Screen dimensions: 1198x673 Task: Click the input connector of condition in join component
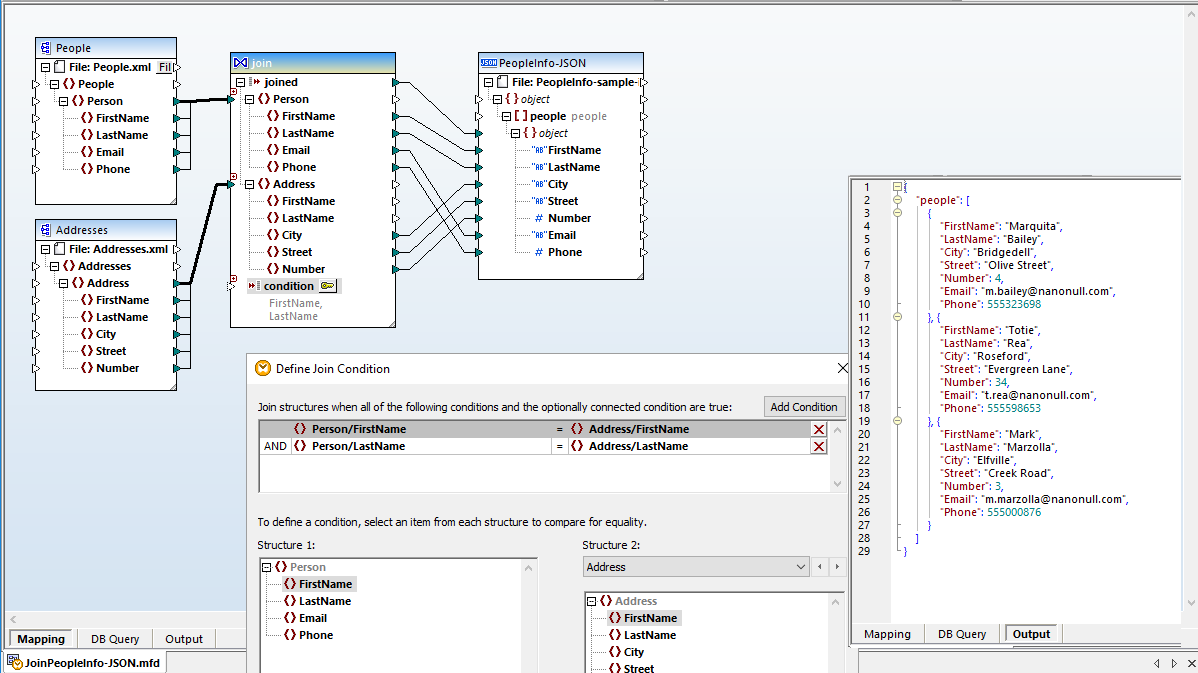coord(231,285)
